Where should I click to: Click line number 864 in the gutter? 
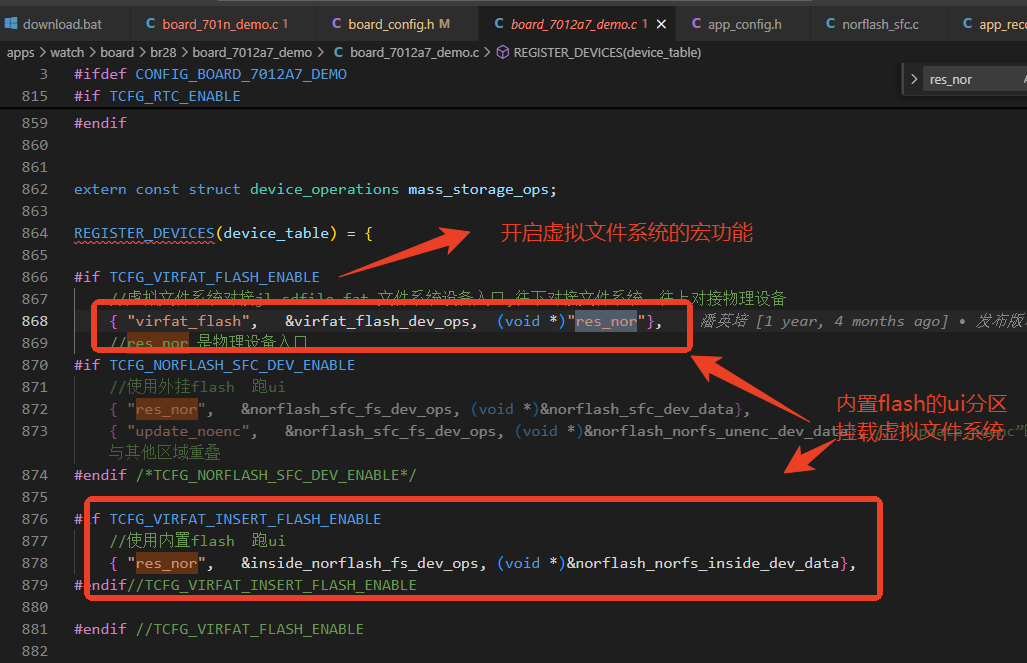tap(35, 233)
